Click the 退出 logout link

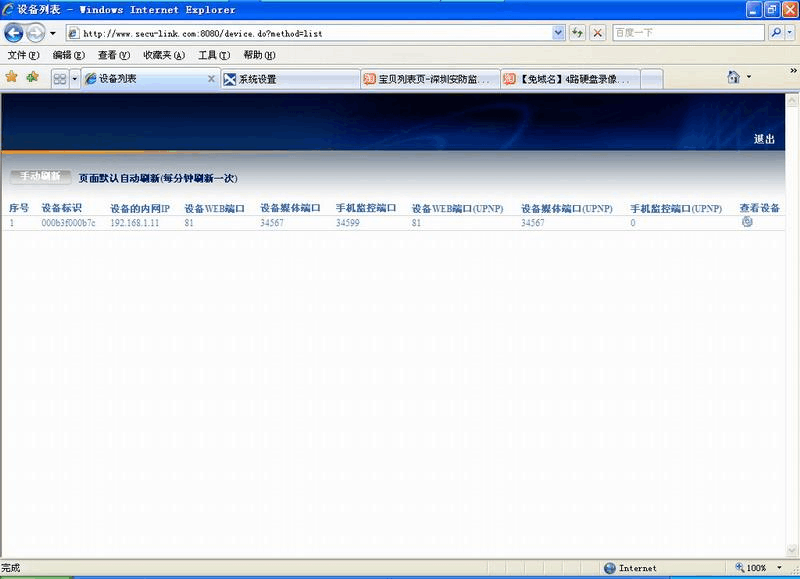coord(764,139)
